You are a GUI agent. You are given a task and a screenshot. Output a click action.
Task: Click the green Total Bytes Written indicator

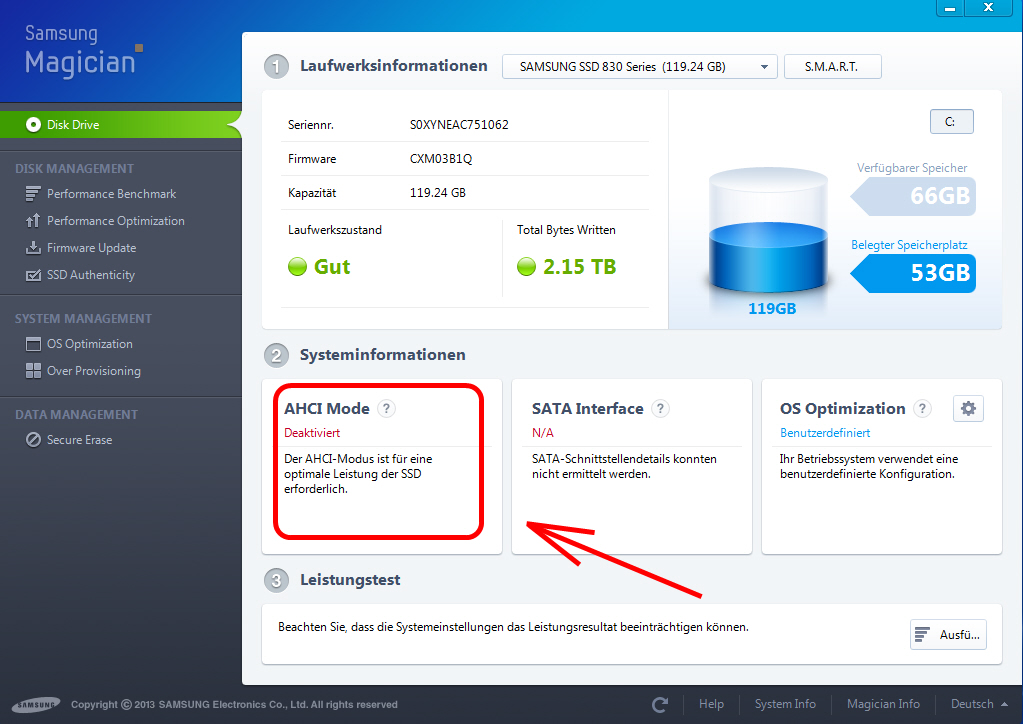(526, 266)
